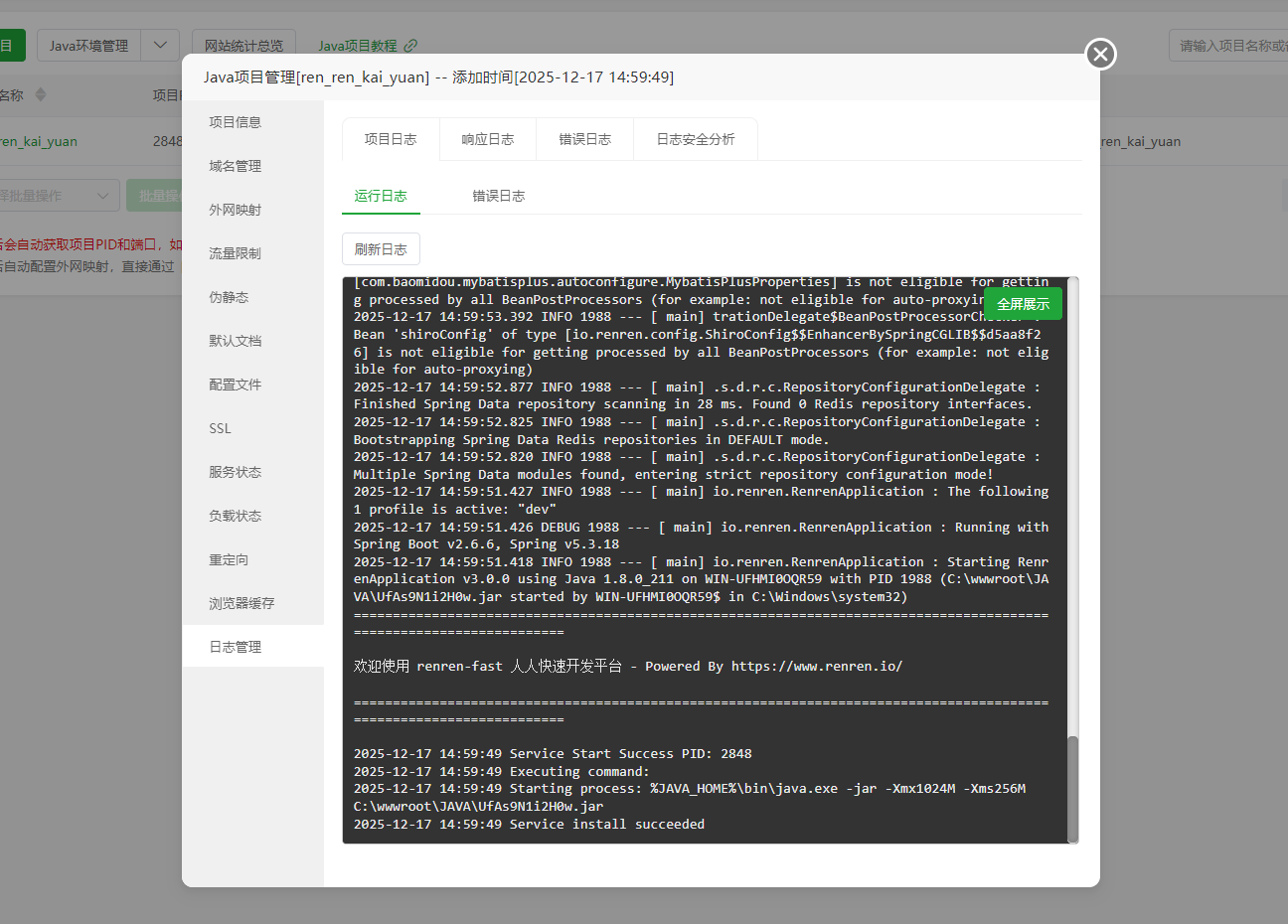Close the Java project management dialog

pyautogui.click(x=1100, y=54)
